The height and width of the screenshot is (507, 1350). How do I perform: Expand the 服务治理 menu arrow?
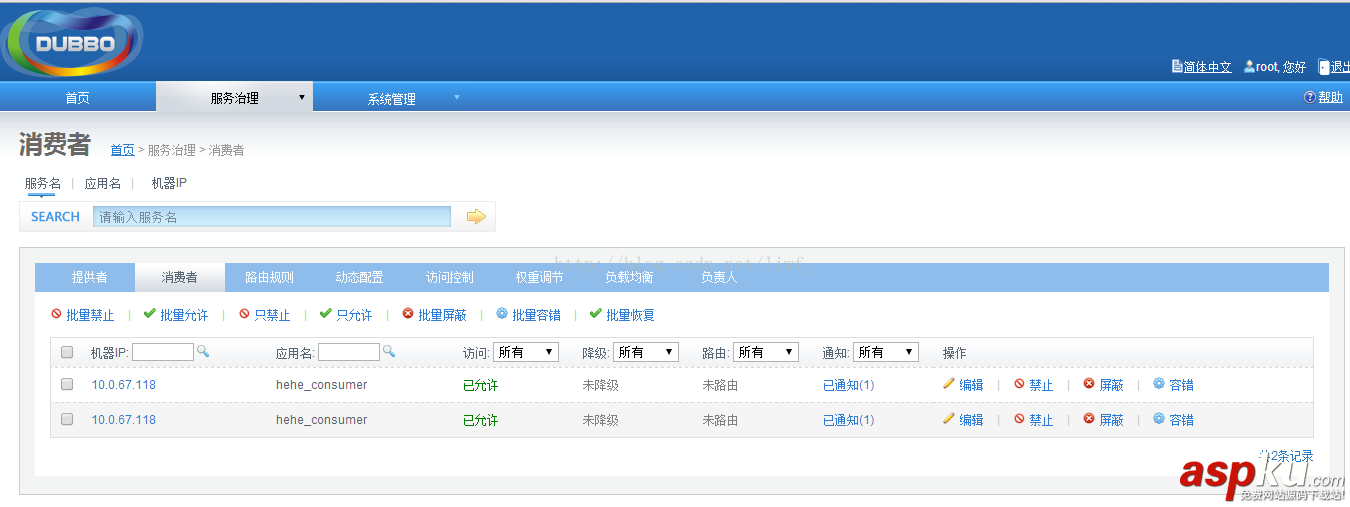[301, 97]
